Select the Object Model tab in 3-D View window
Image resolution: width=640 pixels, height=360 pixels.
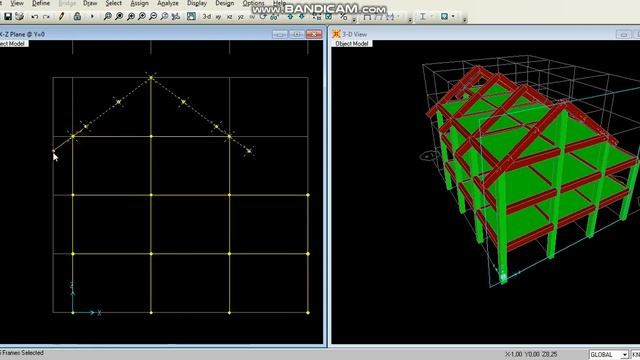(x=352, y=43)
